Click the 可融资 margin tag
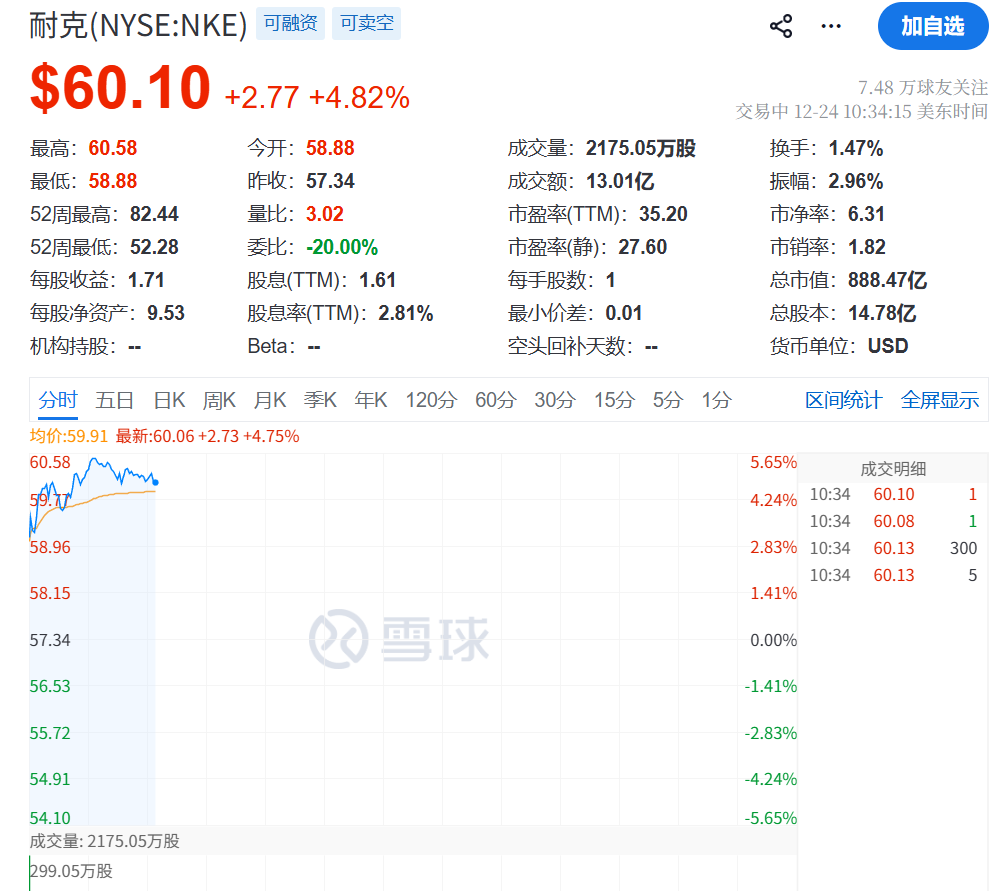This screenshot has width=1008, height=891. (290, 23)
